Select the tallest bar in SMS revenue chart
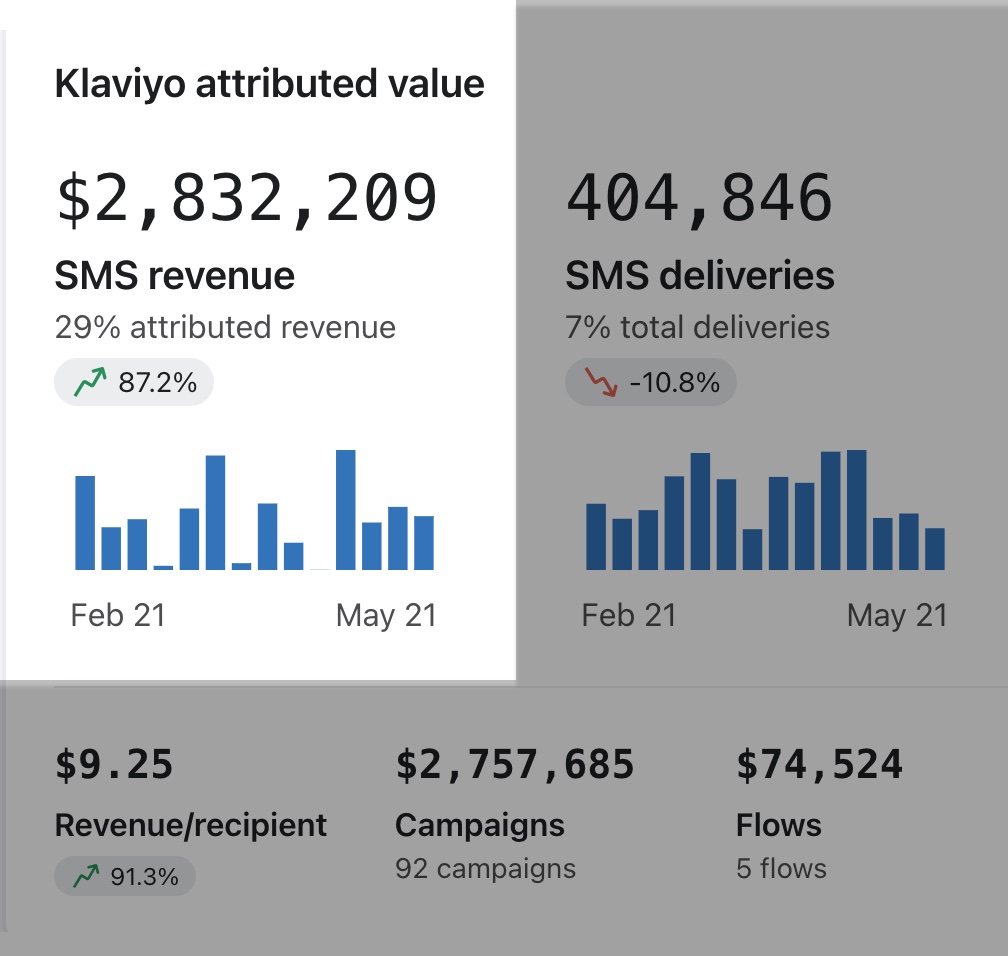This screenshot has height=956, width=1008. point(346,510)
